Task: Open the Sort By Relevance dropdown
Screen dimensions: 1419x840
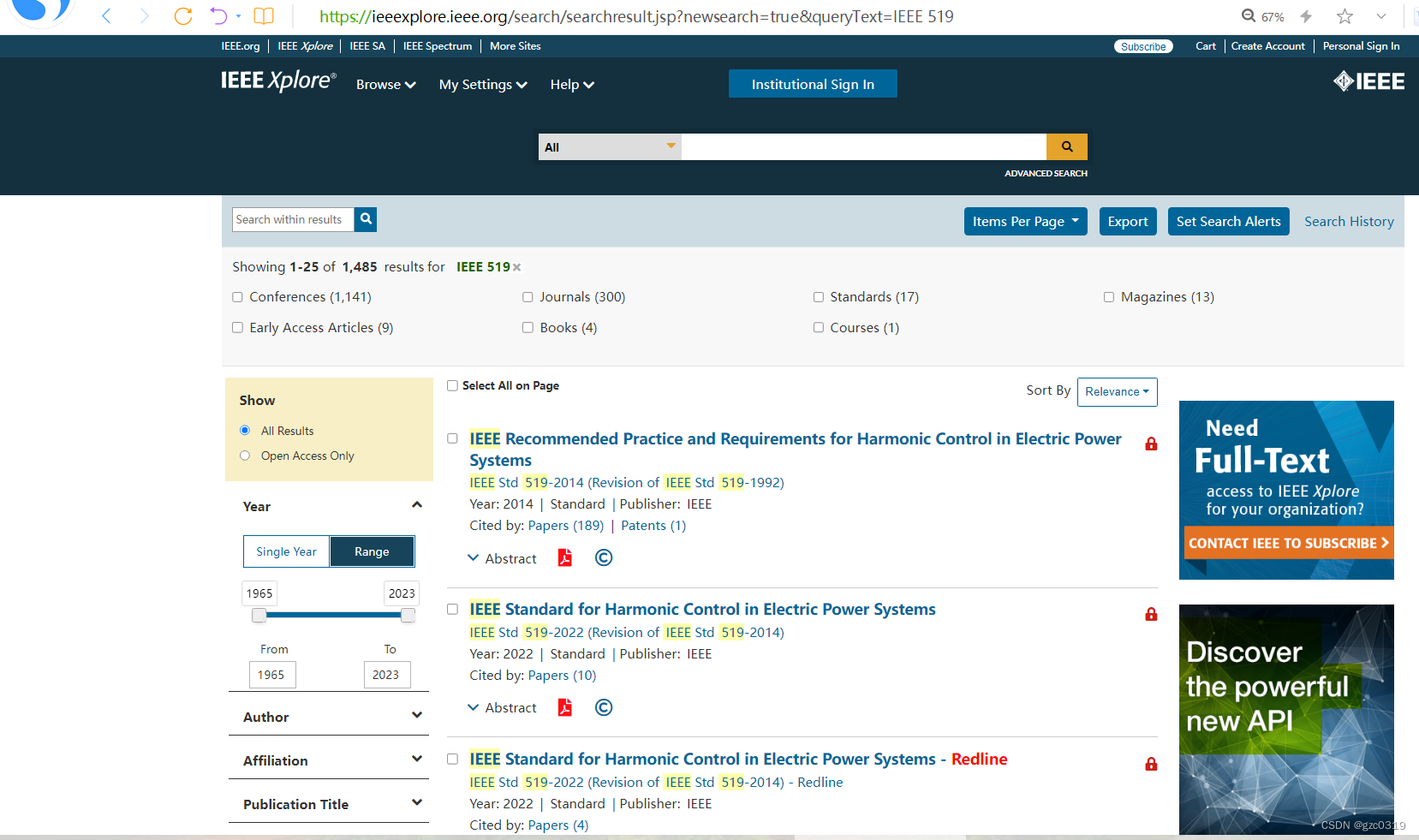Action: 1117,391
